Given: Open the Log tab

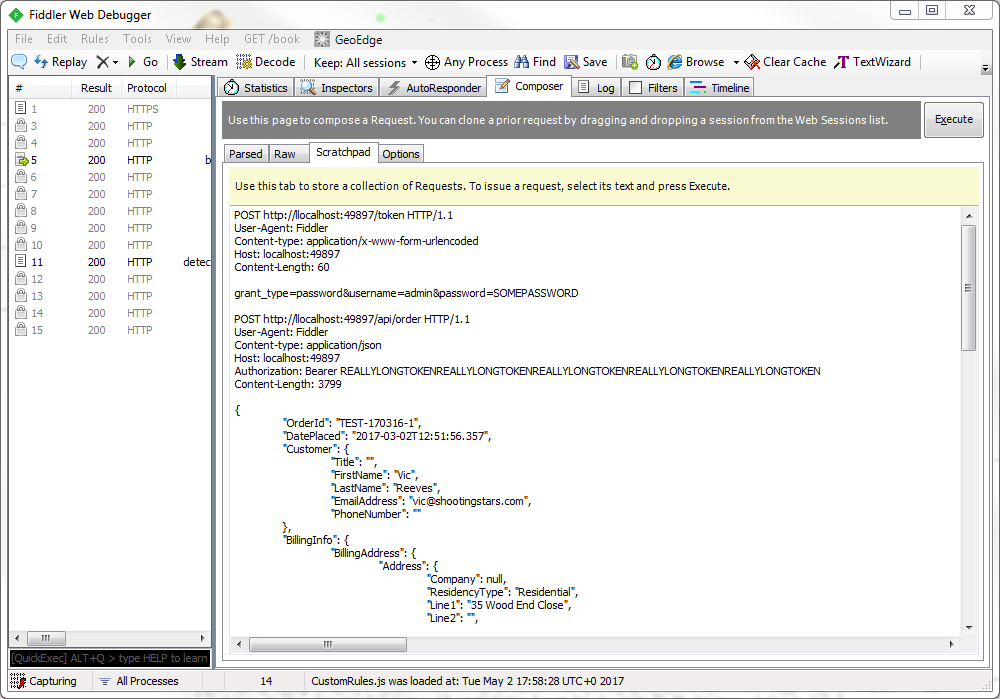Looking at the screenshot, I should (596, 87).
